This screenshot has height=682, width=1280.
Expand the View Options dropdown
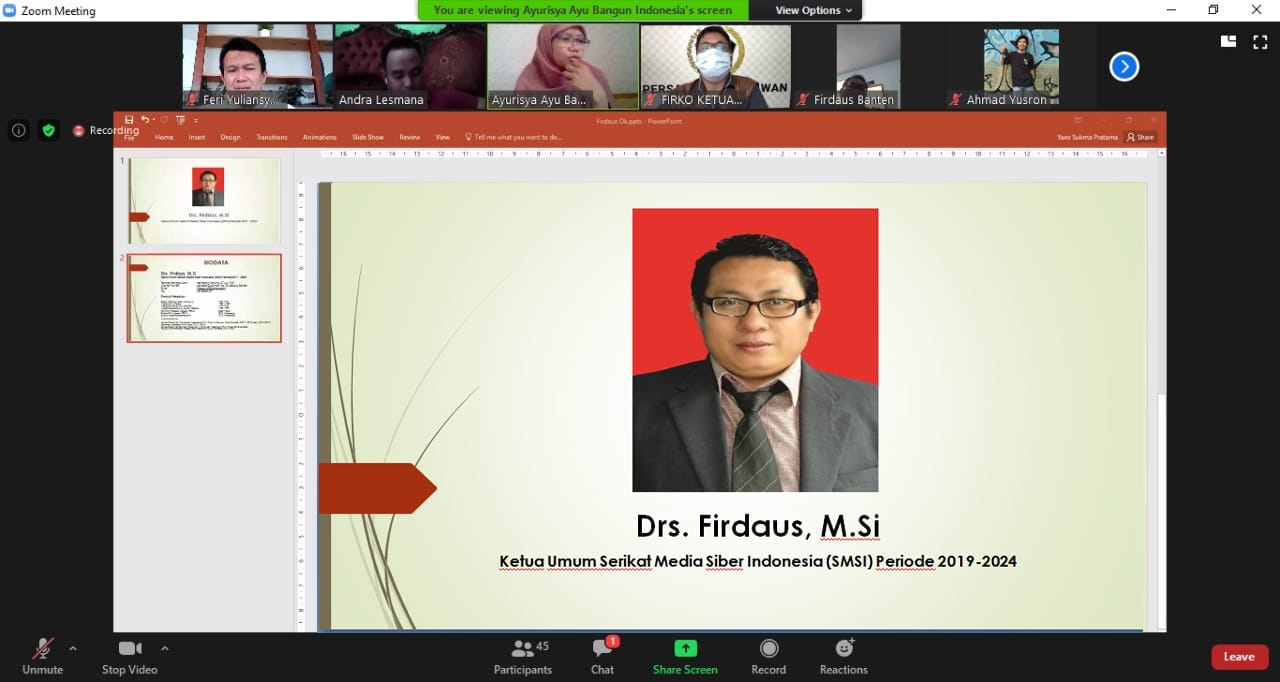point(814,10)
